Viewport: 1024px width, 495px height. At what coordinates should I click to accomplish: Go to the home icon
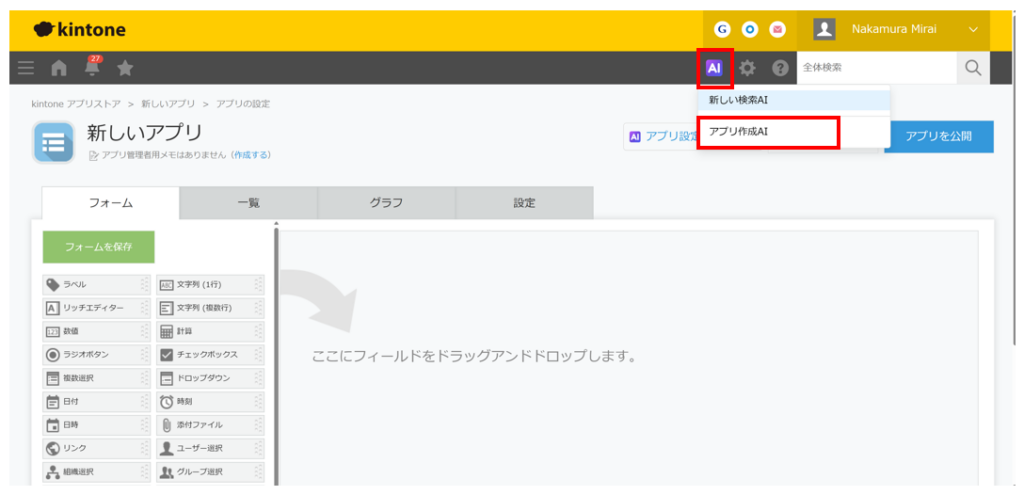tap(59, 68)
